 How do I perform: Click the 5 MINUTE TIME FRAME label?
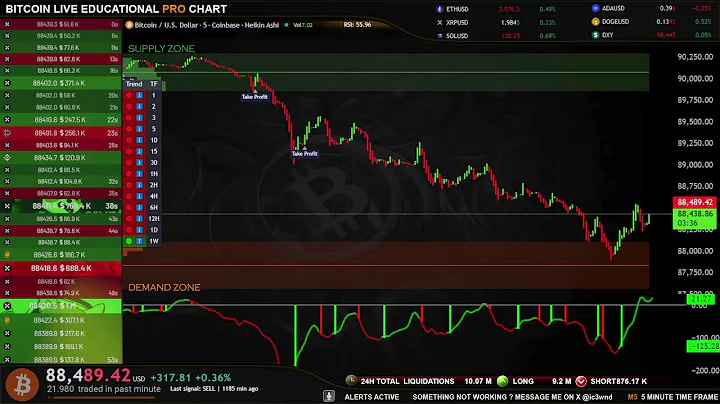click(x=680, y=397)
